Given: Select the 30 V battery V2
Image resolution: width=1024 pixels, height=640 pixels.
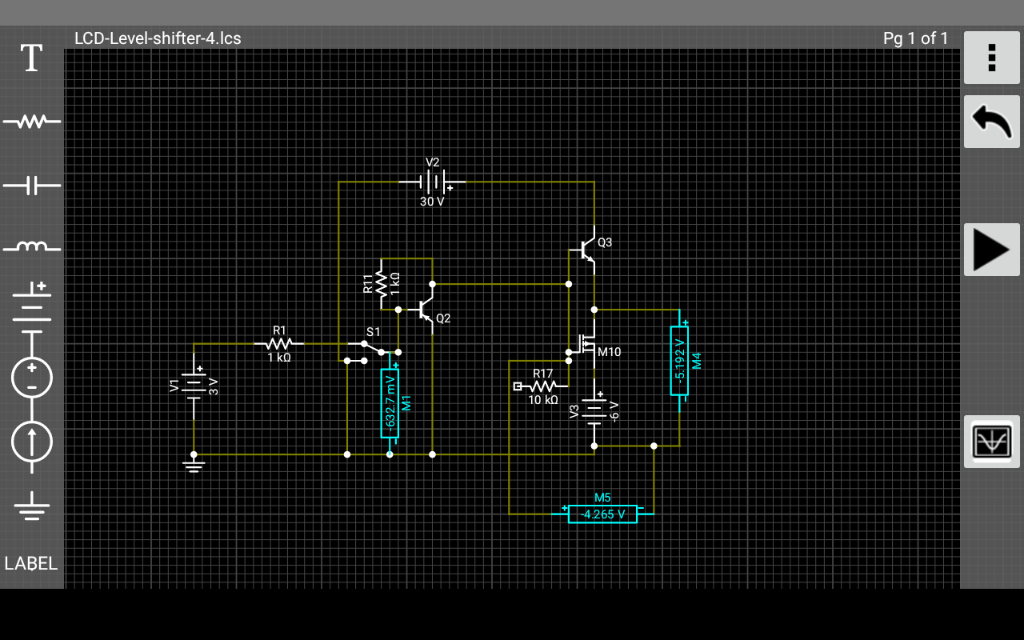Looking at the screenshot, I should tap(432, 182).
